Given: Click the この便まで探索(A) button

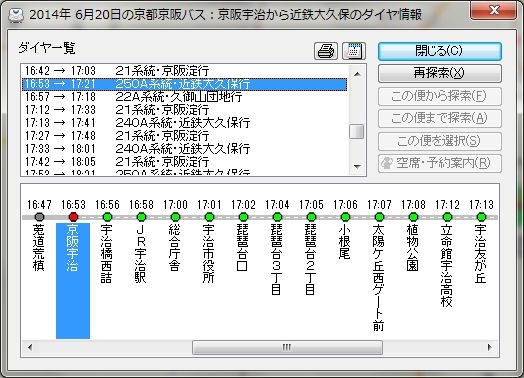Looking at the screenshot, I should coord(439,118).
